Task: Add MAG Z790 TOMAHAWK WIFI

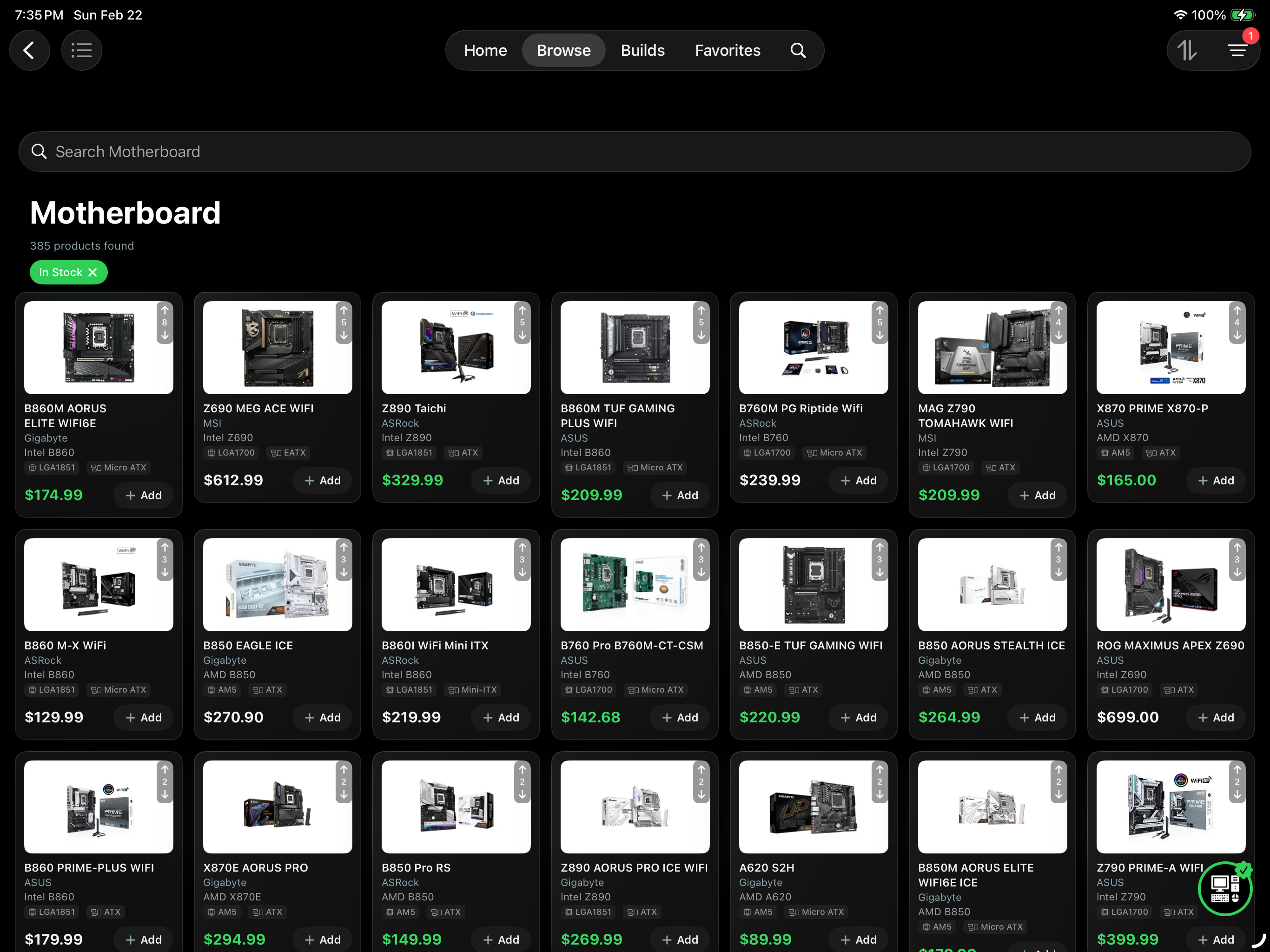Action: (1038, 495)
